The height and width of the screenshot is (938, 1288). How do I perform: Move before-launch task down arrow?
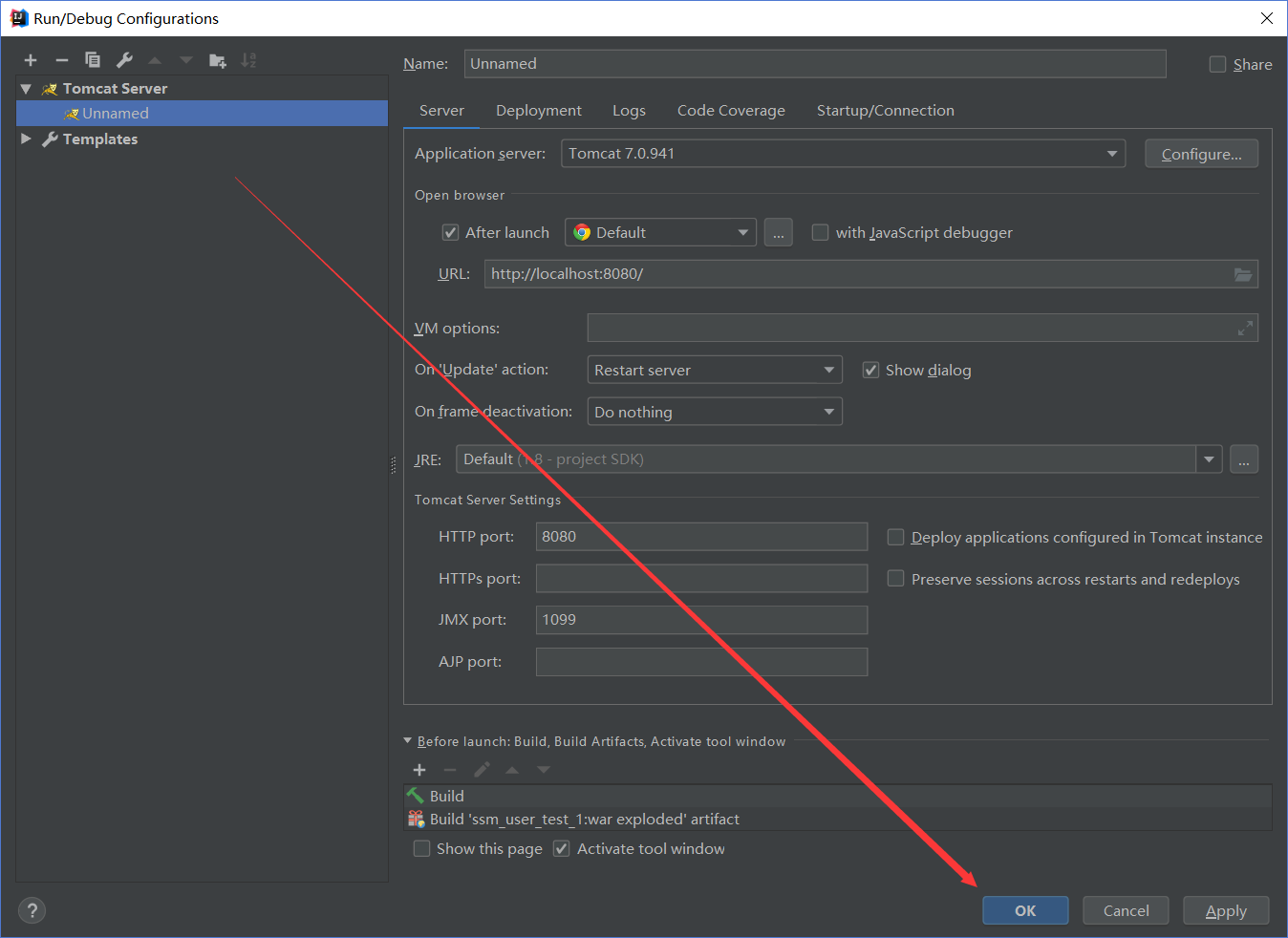tap(544, 770)
